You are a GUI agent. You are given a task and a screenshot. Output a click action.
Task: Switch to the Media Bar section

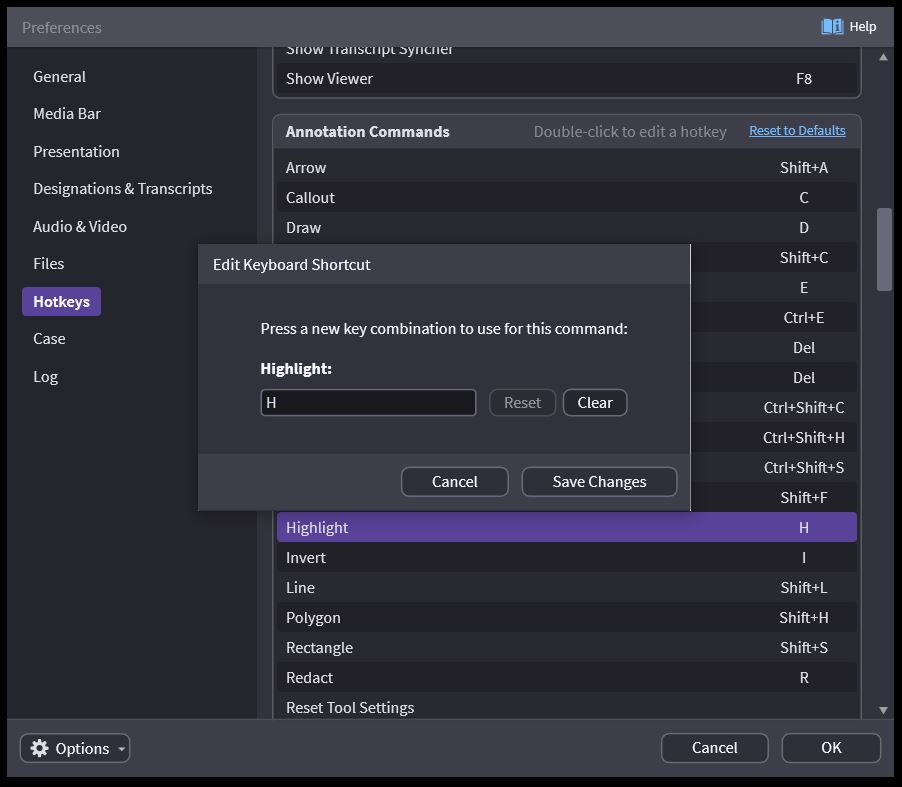[x=67, y=114]
